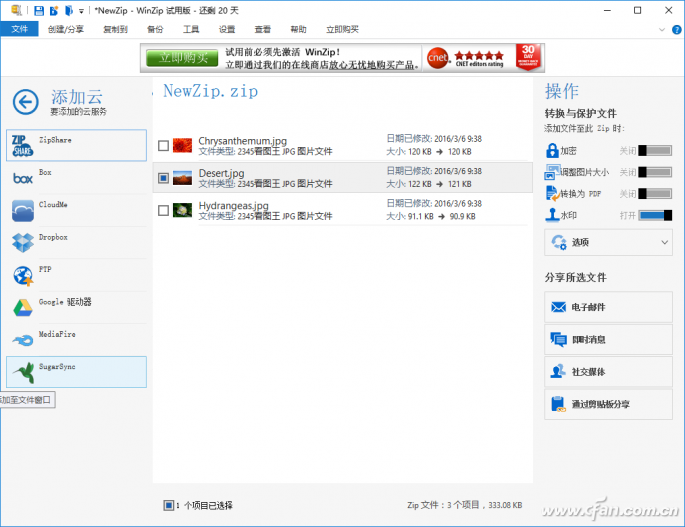Expand the 选项 options dropdown chevron
This screenshot has width=685, height=527.
pyautogui.click(x=664, y=243)
